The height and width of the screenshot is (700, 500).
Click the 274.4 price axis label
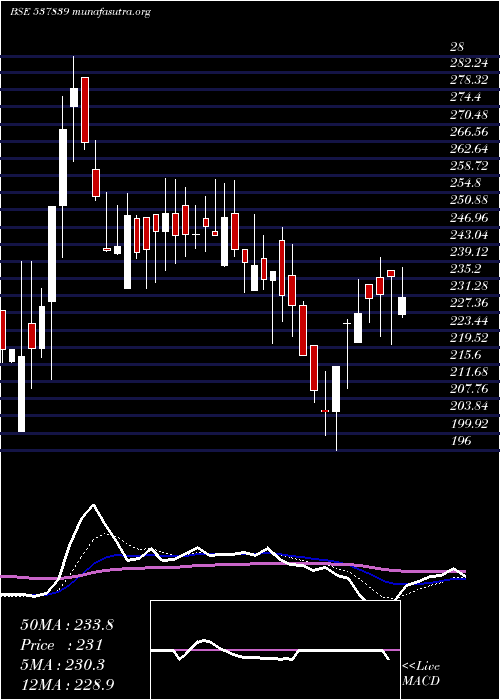465,97
